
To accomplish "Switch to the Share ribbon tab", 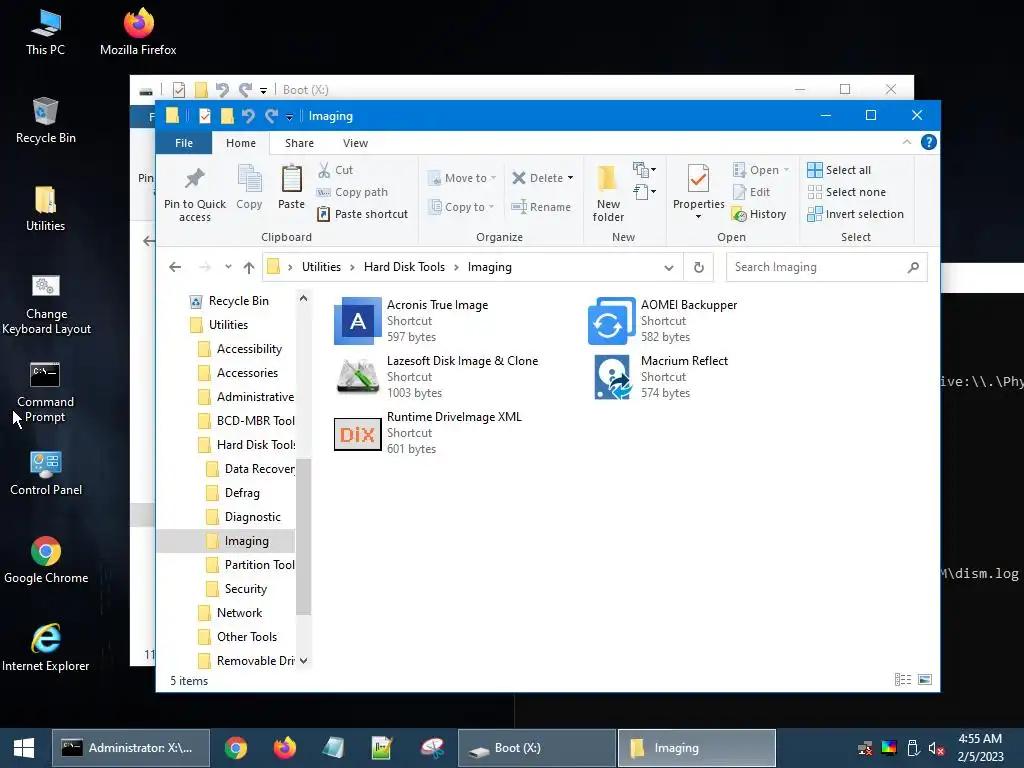I will pos(299,142).
